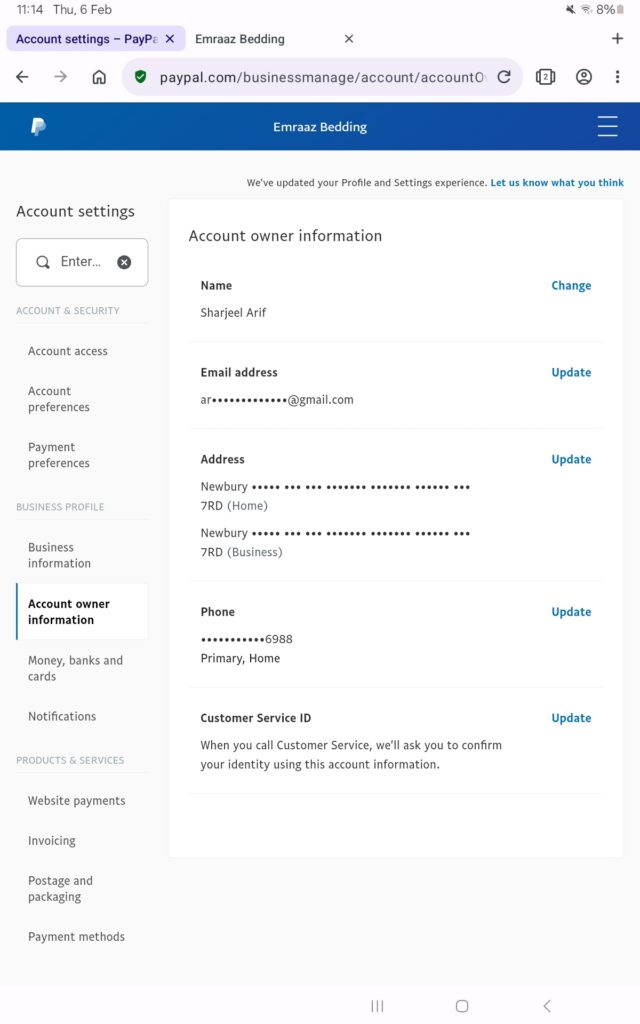Image resolution: width=640 pixels, height=1024 pixels.
Task: Select Money, banks and cards
Action: coord(75,668)
